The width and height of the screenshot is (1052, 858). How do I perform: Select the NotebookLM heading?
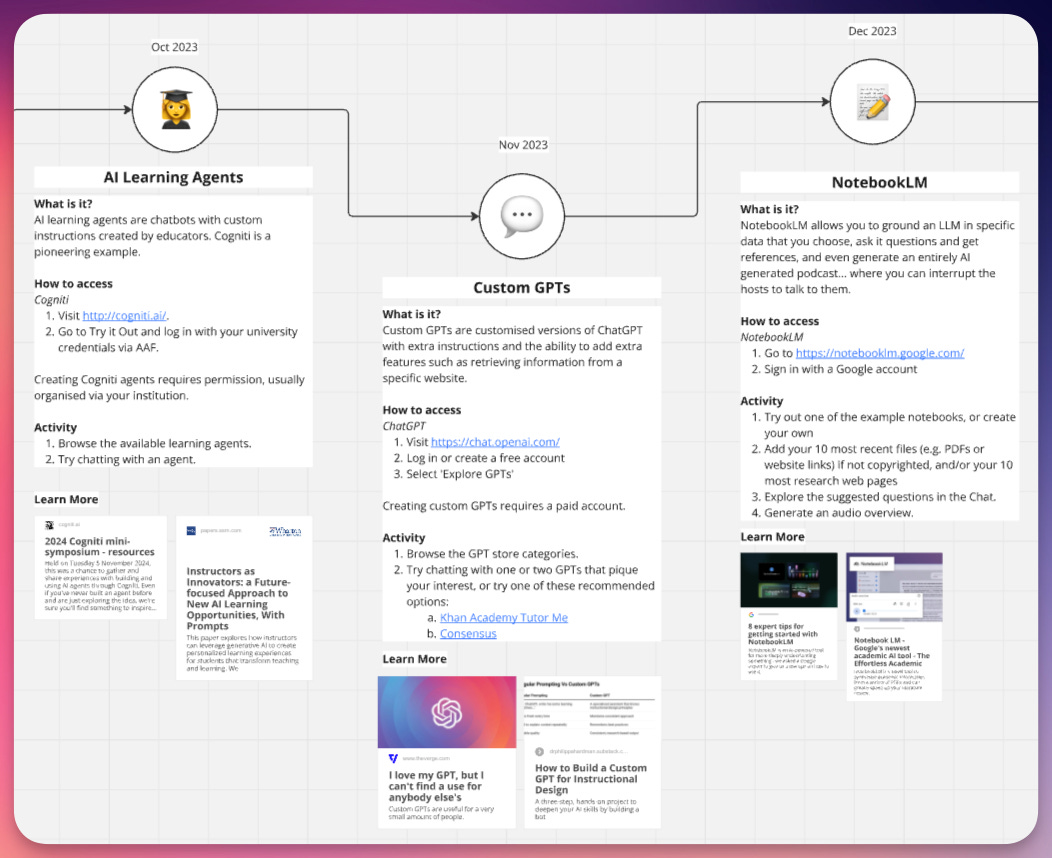880,182
